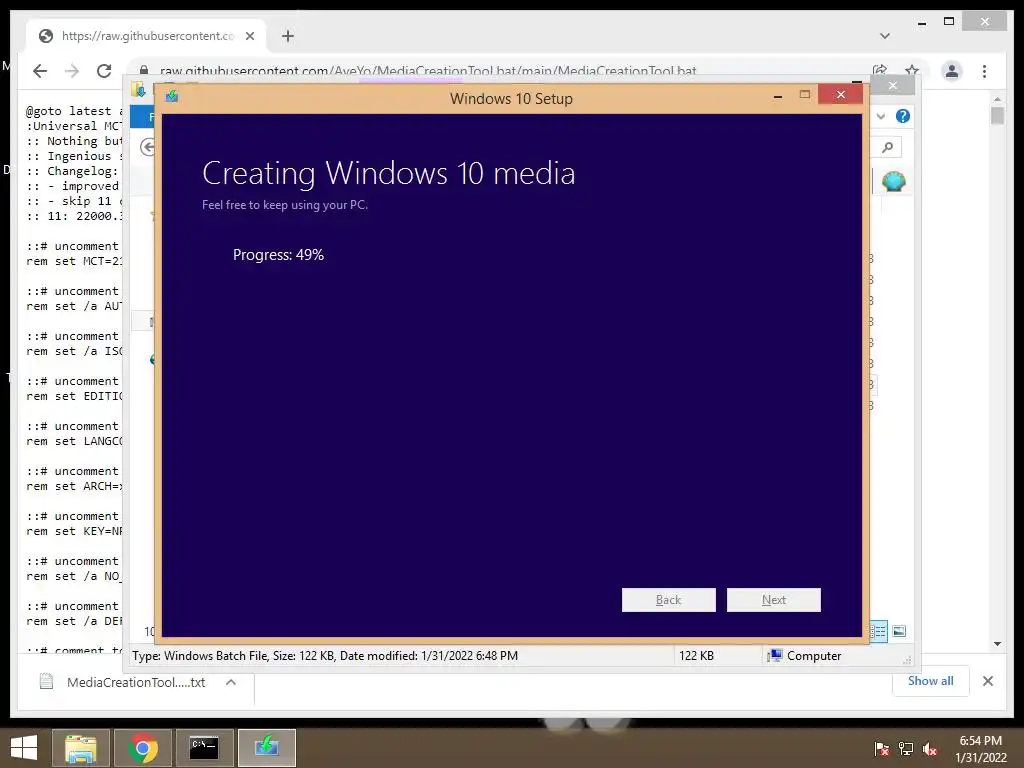Maximize the Windows 10 Setup window
Screen dimensions: 1024x768
click(x=805, y=95)
